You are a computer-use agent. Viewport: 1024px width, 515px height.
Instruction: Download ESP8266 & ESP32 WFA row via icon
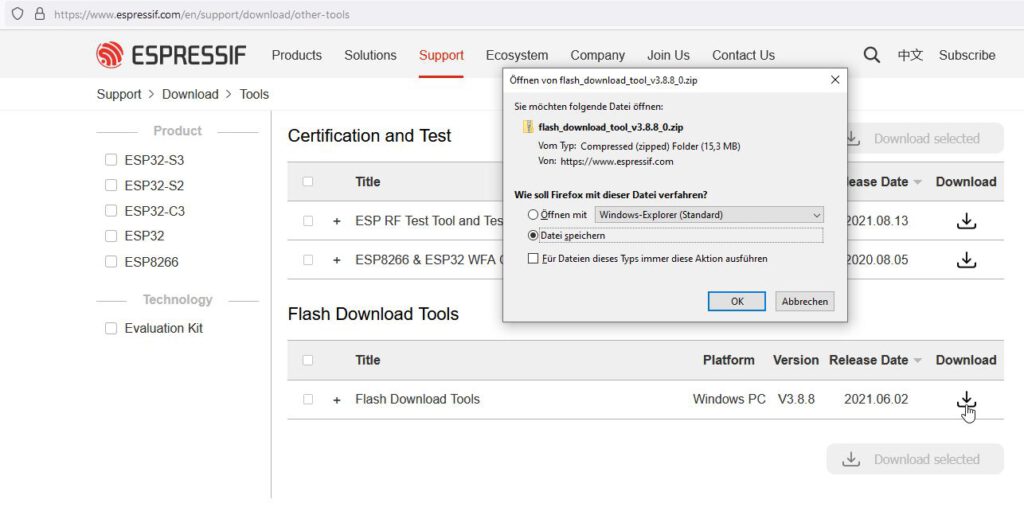pyautogui.click(x=966, y=260)
